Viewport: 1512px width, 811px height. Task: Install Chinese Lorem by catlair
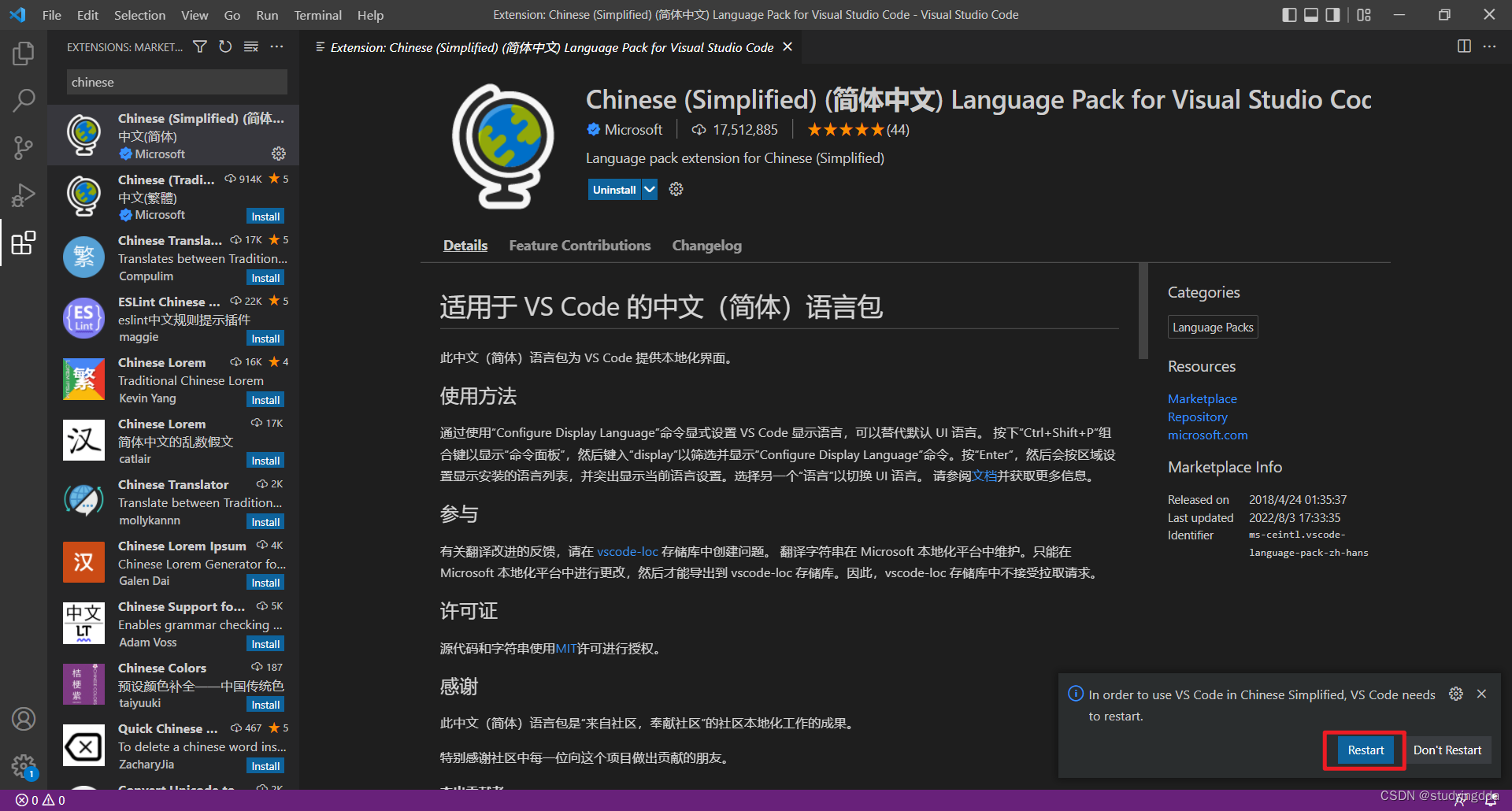point(265,461)
